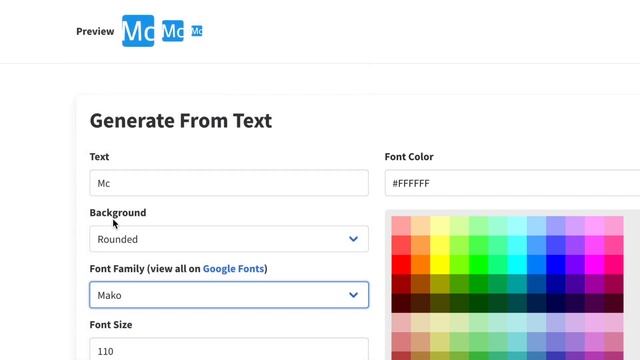Pick the cyan color swatch
The image size is (640, 360).
[x=517, y=265]
